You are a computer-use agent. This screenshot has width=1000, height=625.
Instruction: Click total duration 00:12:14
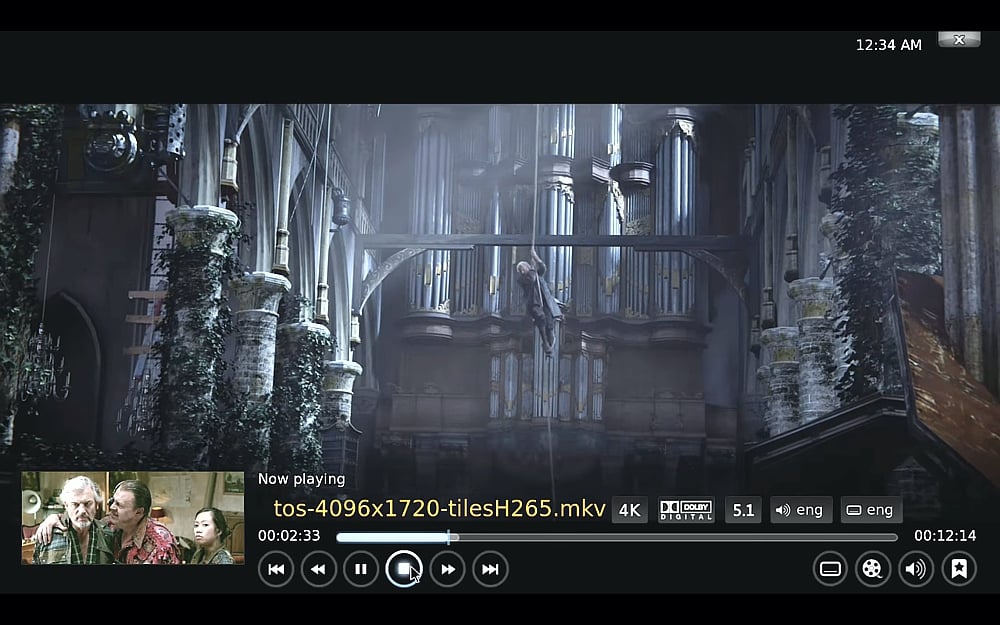tap(945, 536)
